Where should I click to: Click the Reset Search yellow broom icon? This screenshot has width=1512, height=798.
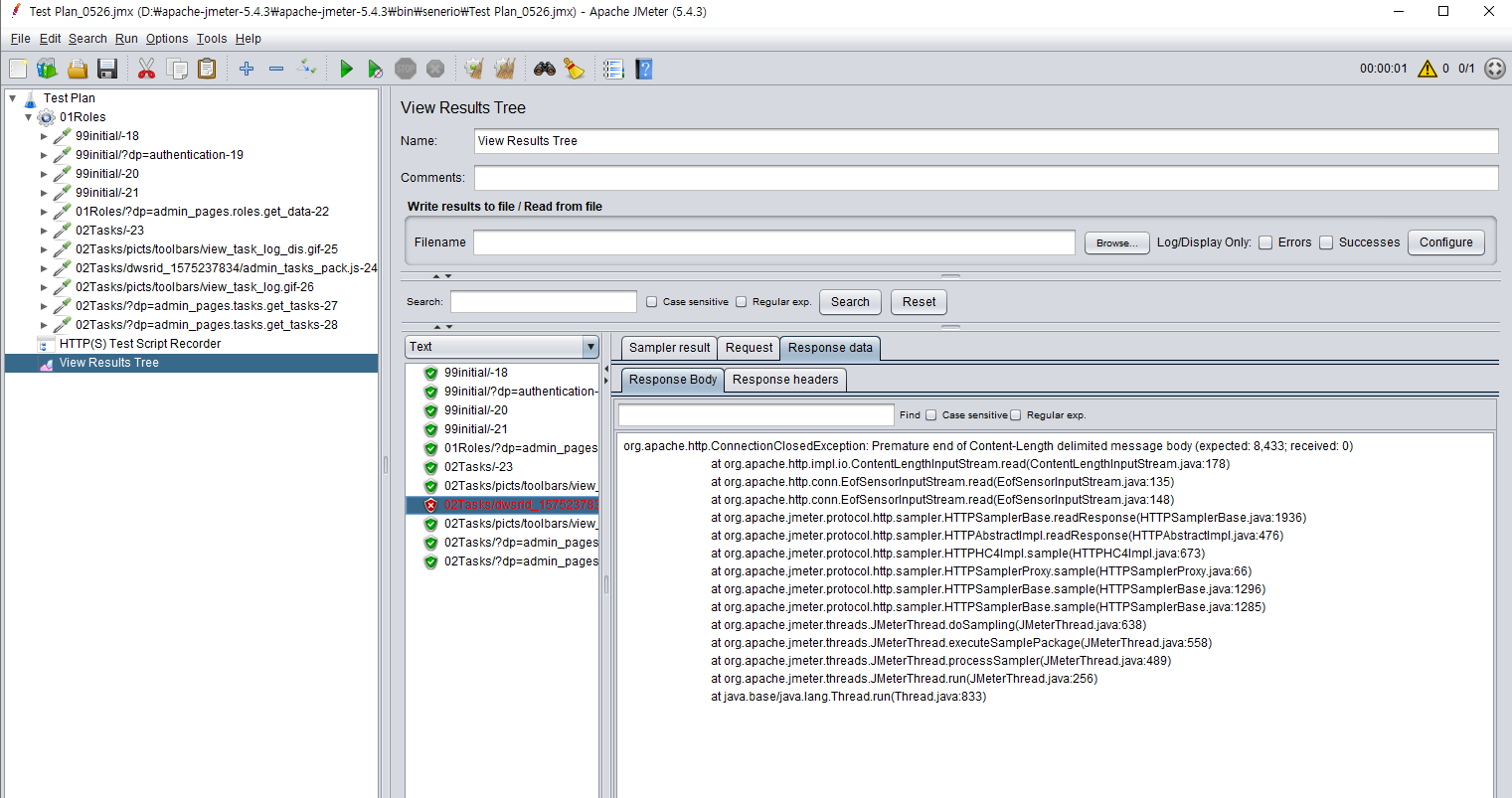point(575,69)
